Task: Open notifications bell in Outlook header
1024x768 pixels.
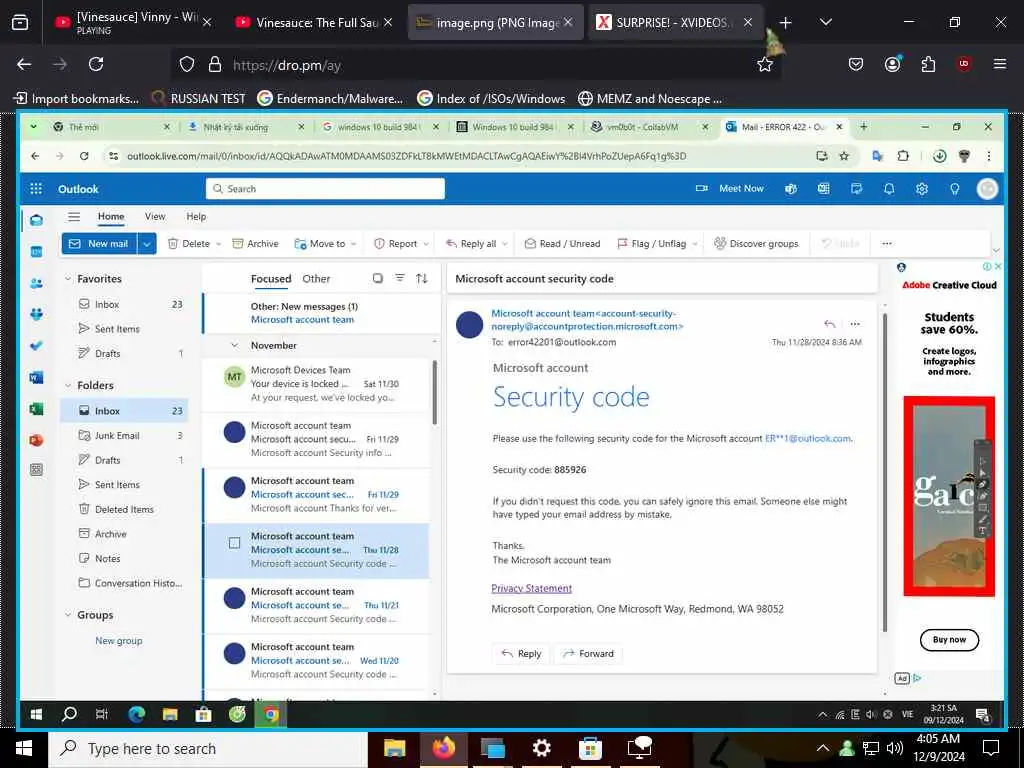Action: tap(889, 189)
